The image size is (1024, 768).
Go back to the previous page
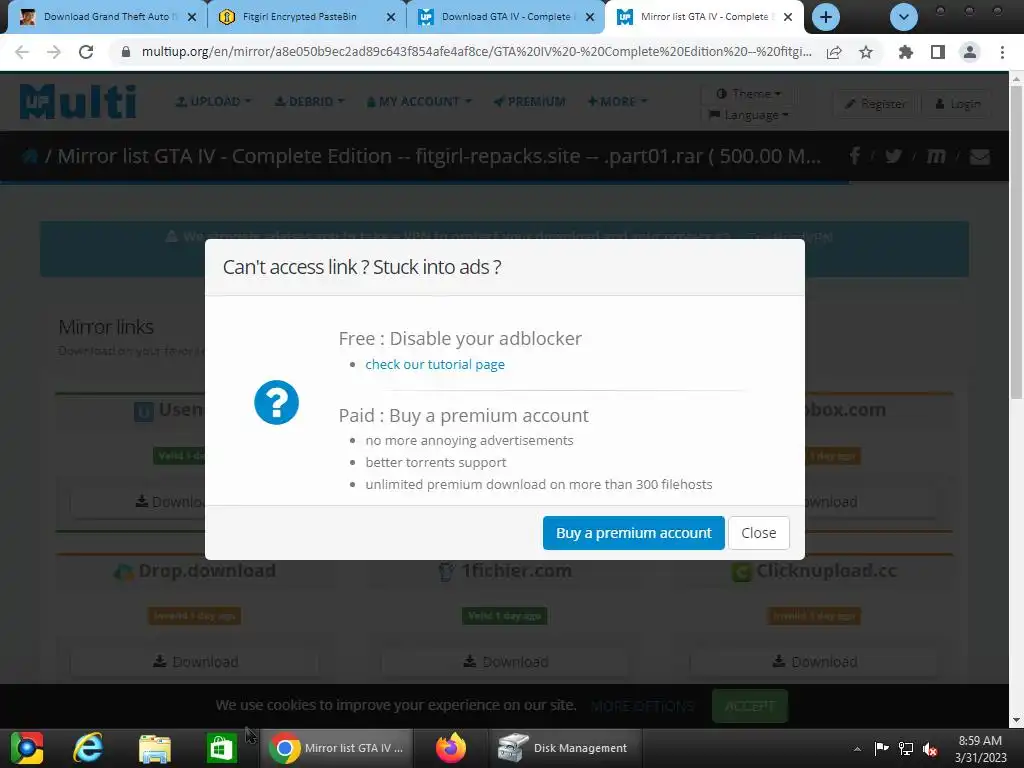pos(22,52)
